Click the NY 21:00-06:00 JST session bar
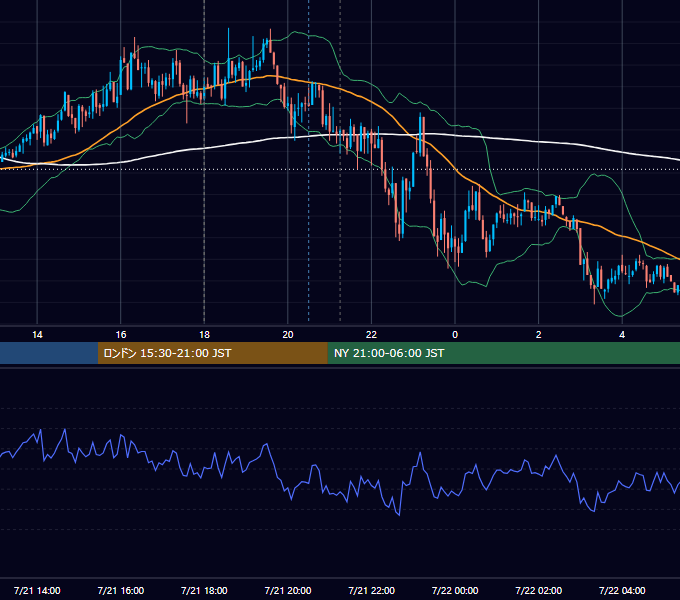Viewport: 680px width, 600px height. [x=503, y=353]
